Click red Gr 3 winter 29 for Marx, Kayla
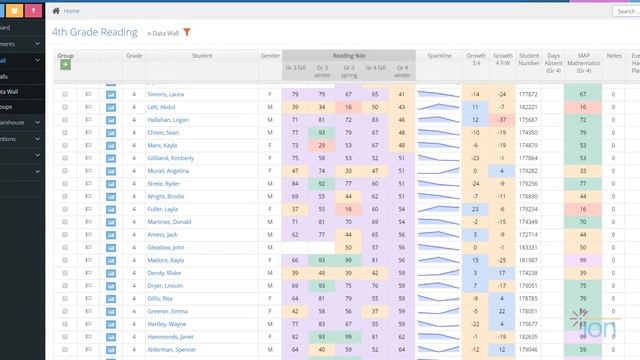The height and width of the screenshot is (360, 640). point(322,145)
